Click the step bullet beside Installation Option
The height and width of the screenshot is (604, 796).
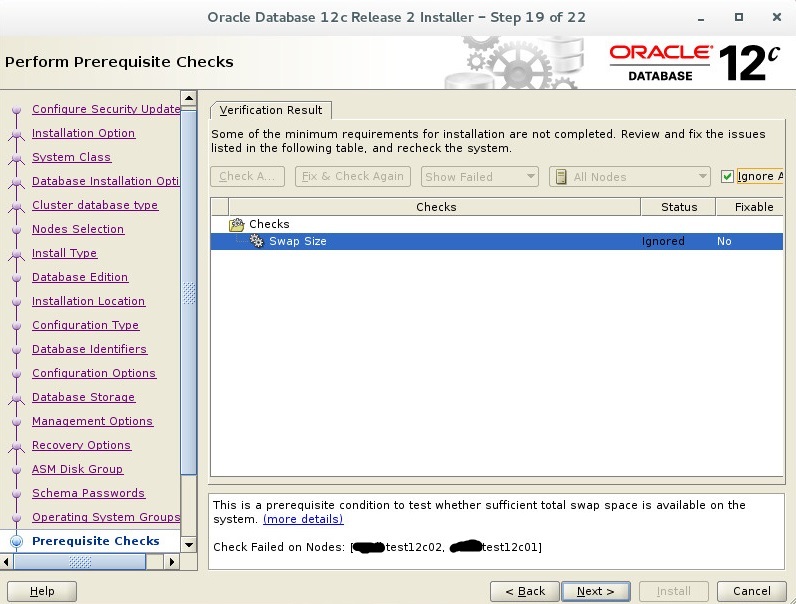[x=17, y=134]
